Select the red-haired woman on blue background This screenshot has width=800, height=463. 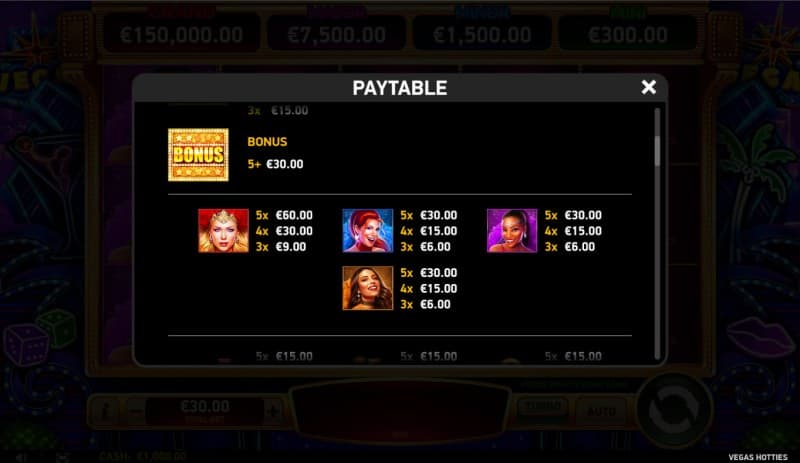(x=368, y=231)
